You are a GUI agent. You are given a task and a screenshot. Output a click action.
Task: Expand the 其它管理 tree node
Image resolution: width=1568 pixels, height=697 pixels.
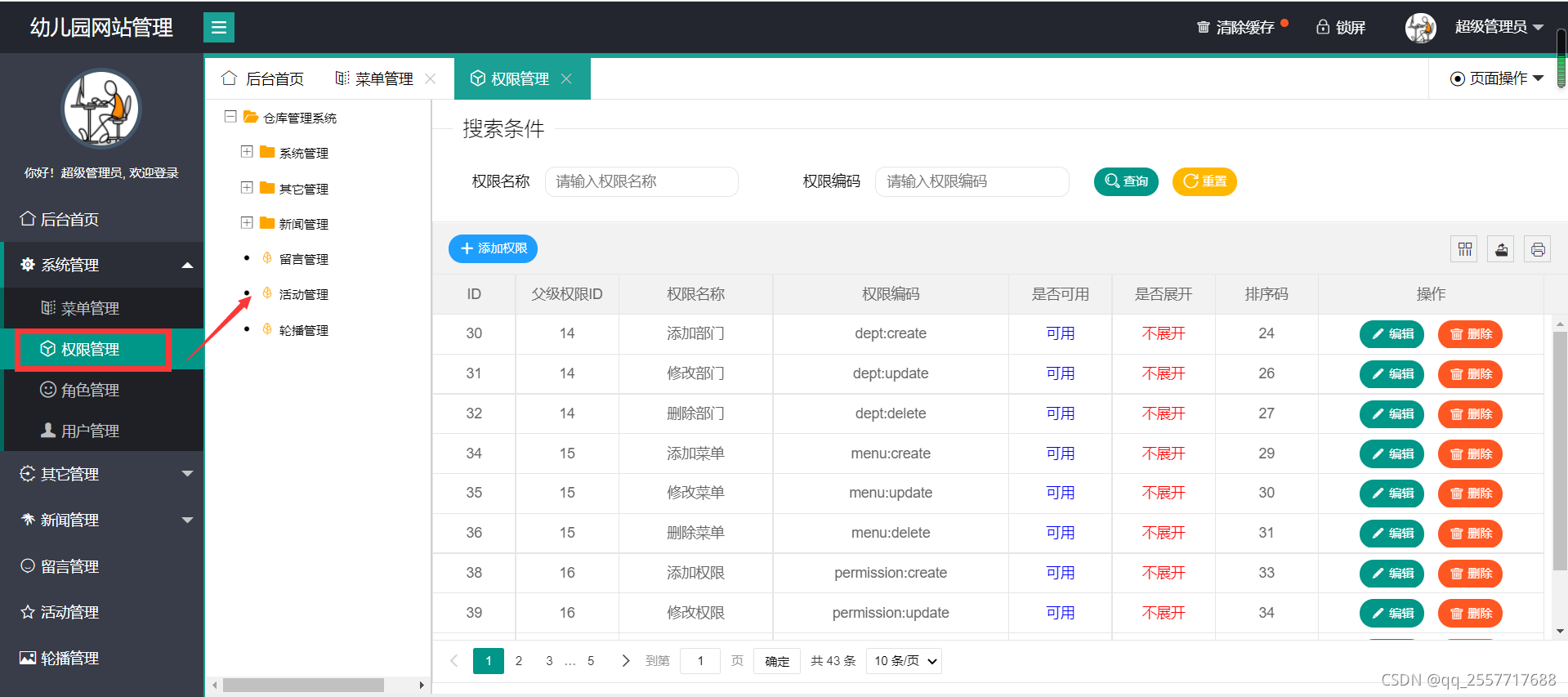pyautogui.click(x=247, y=188)
